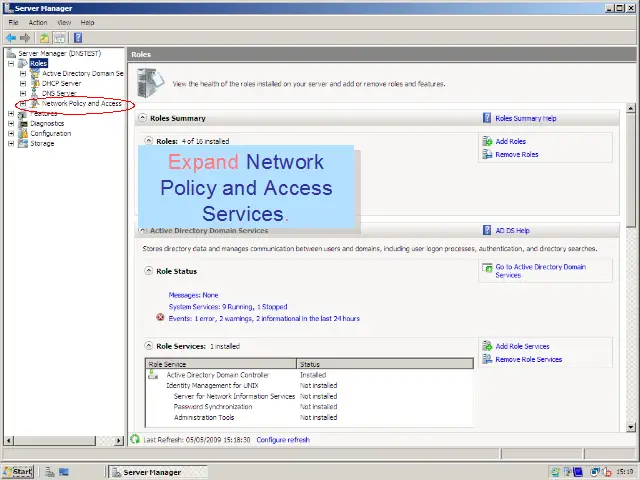Expand Network Policy and Access node
Viewport: 640px width, 480px height.
click(x=23, y=104)
